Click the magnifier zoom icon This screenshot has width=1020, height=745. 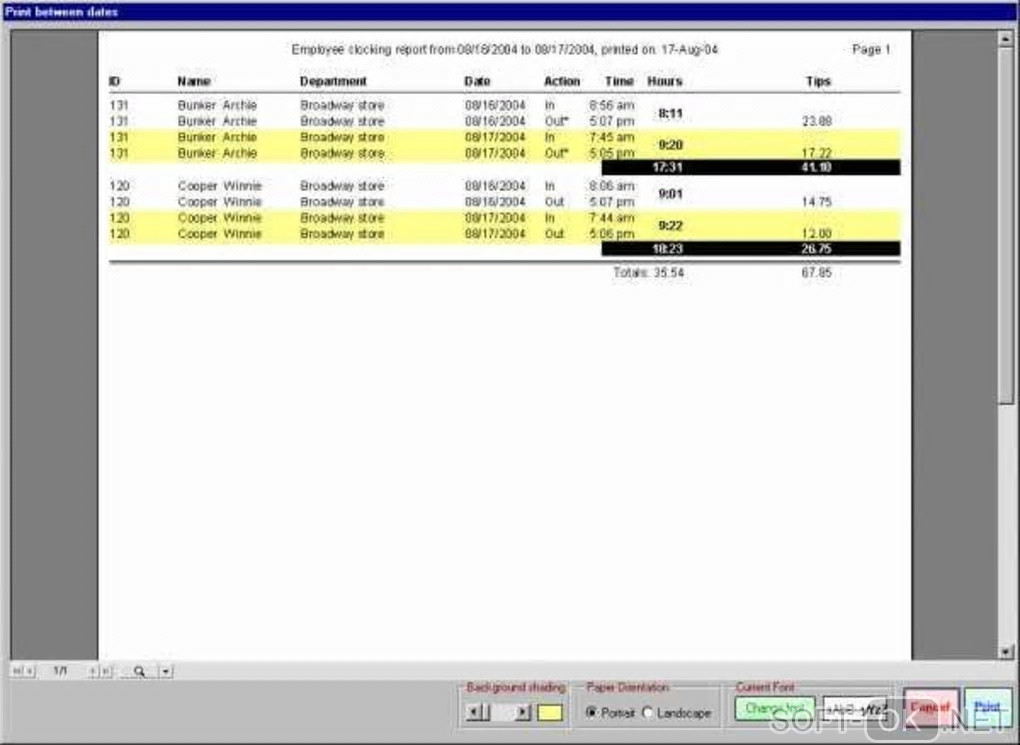[x=139, y=671]
